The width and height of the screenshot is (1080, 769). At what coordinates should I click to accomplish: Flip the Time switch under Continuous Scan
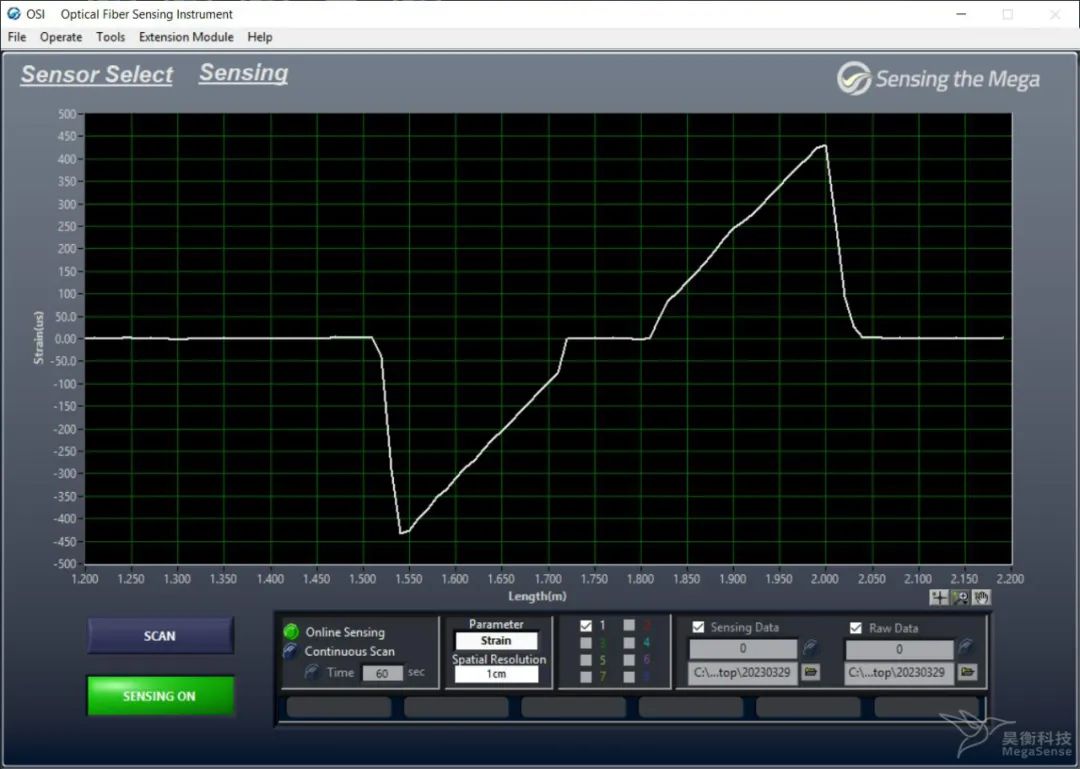coord(312,672)
